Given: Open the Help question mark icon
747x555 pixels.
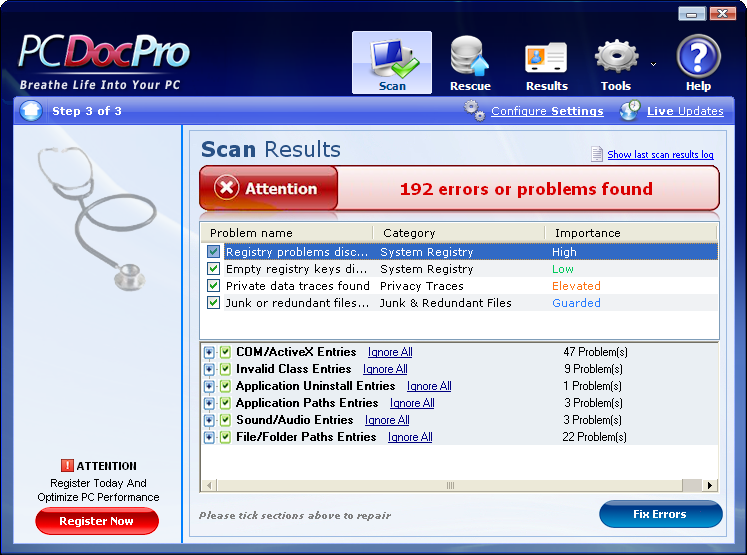Looking at the screenshot, I should 698,56.
